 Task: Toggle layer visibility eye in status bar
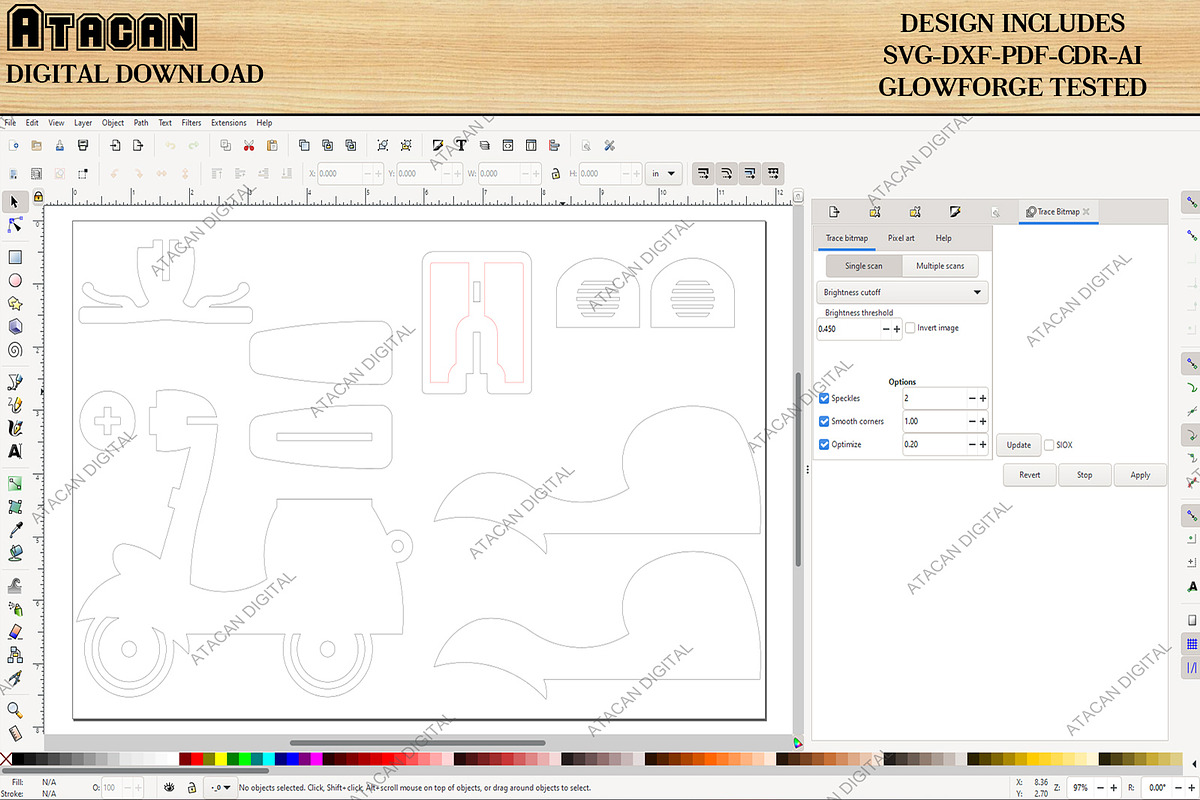coord(168,787)
